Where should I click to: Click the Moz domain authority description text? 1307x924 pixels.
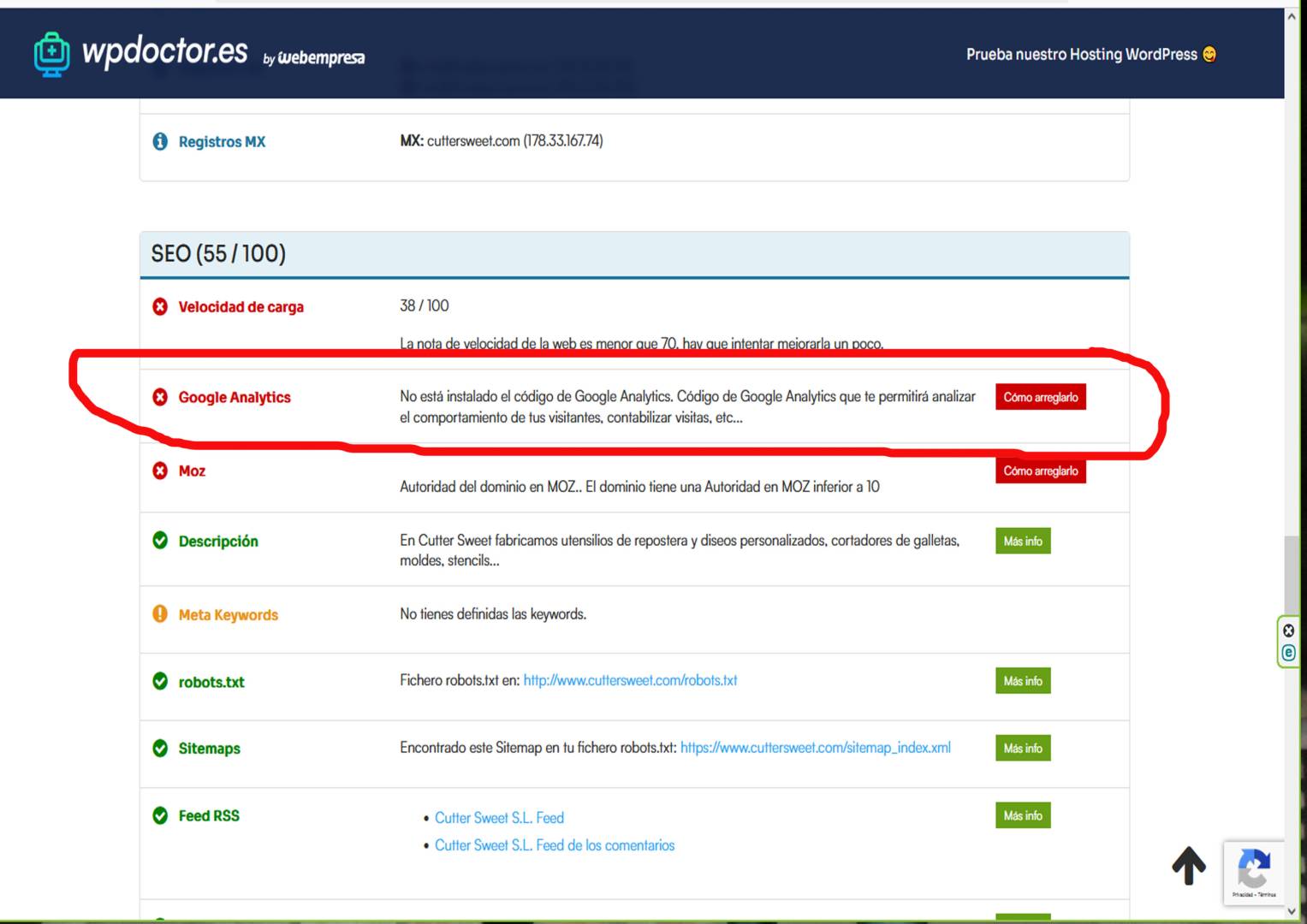tap(639, 486)
